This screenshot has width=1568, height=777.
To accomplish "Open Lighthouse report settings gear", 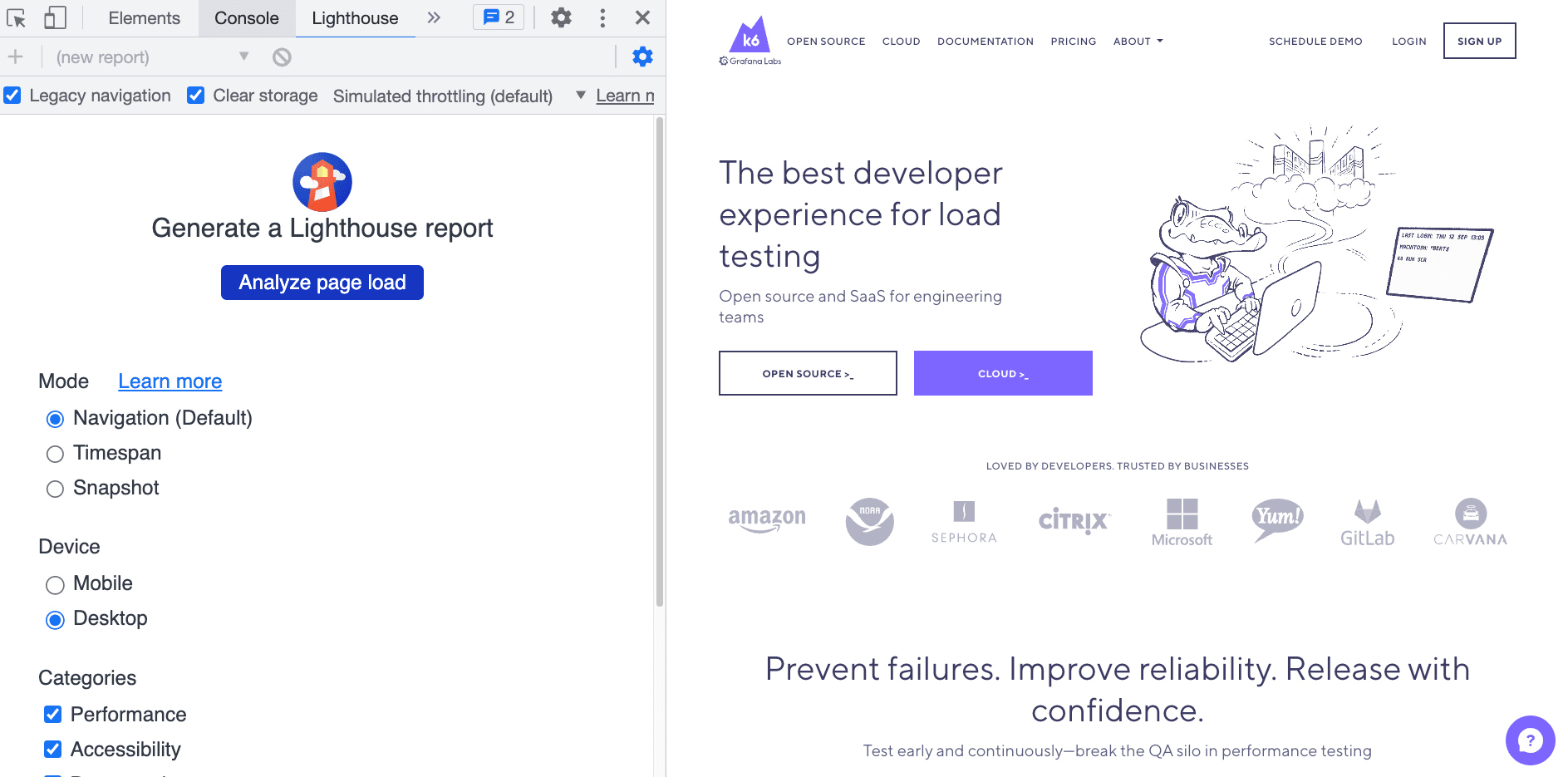I will [x=641, y=57].
